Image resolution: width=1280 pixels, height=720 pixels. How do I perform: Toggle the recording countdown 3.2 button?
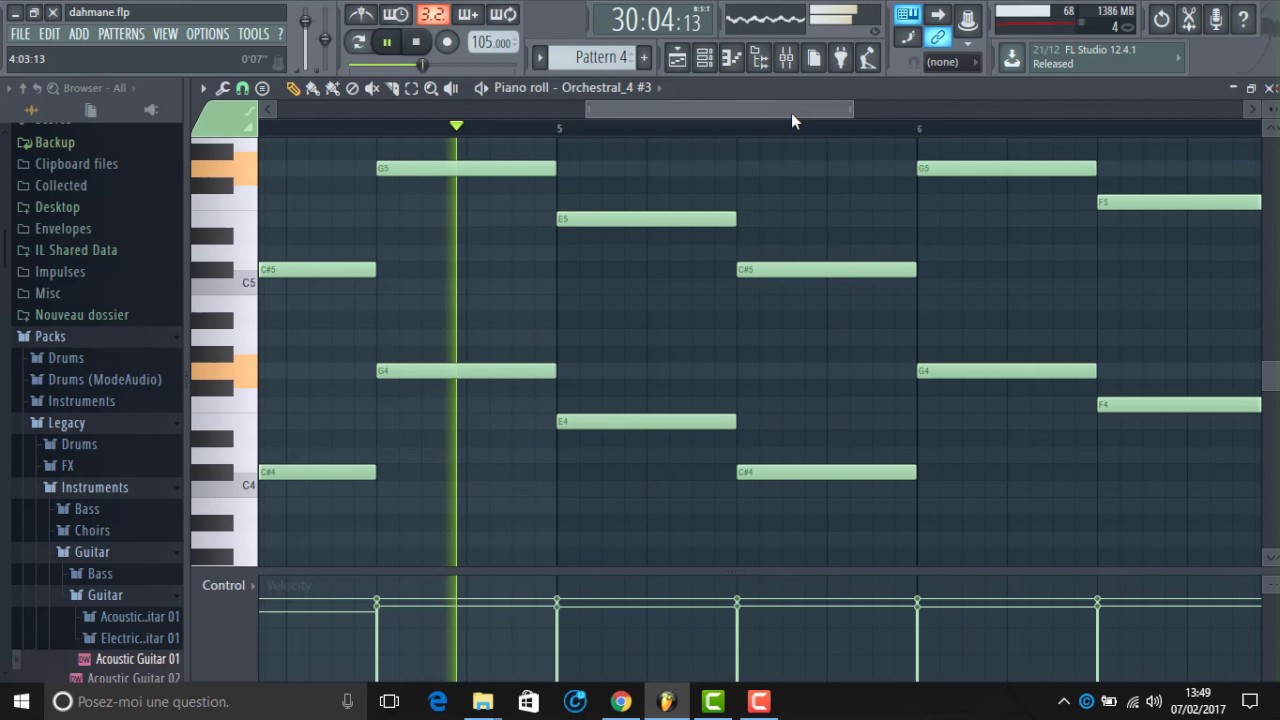click(x=432, y=14)
